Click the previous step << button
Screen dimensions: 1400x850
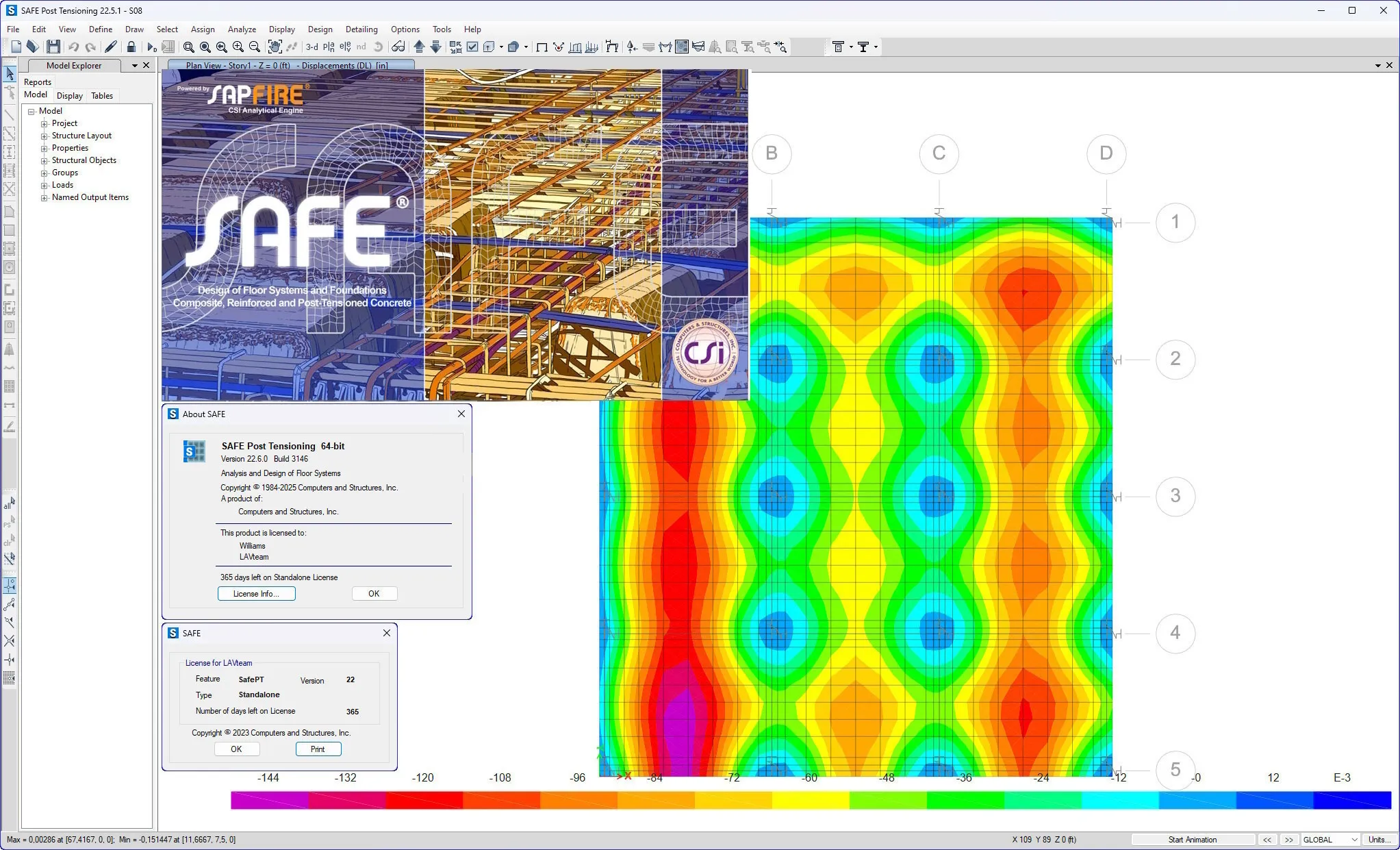point(1267,840)
